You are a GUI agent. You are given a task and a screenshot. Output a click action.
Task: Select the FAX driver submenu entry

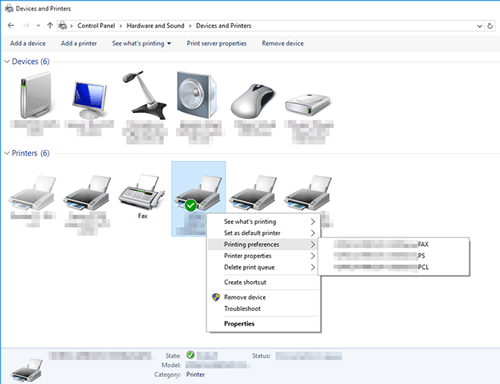point(394,244)
